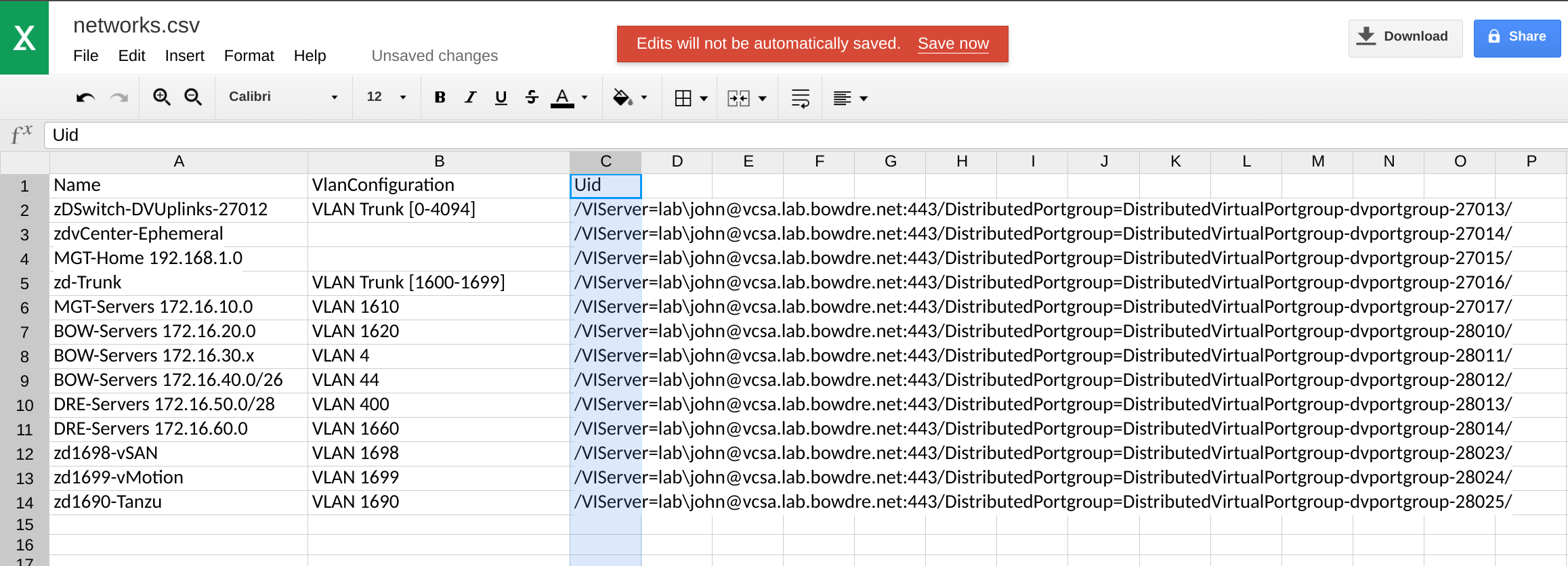Image resolution: width=1568 pixels, height=566 pixels.
Task: Select row 1 header
Action: [x=24, y=186]
